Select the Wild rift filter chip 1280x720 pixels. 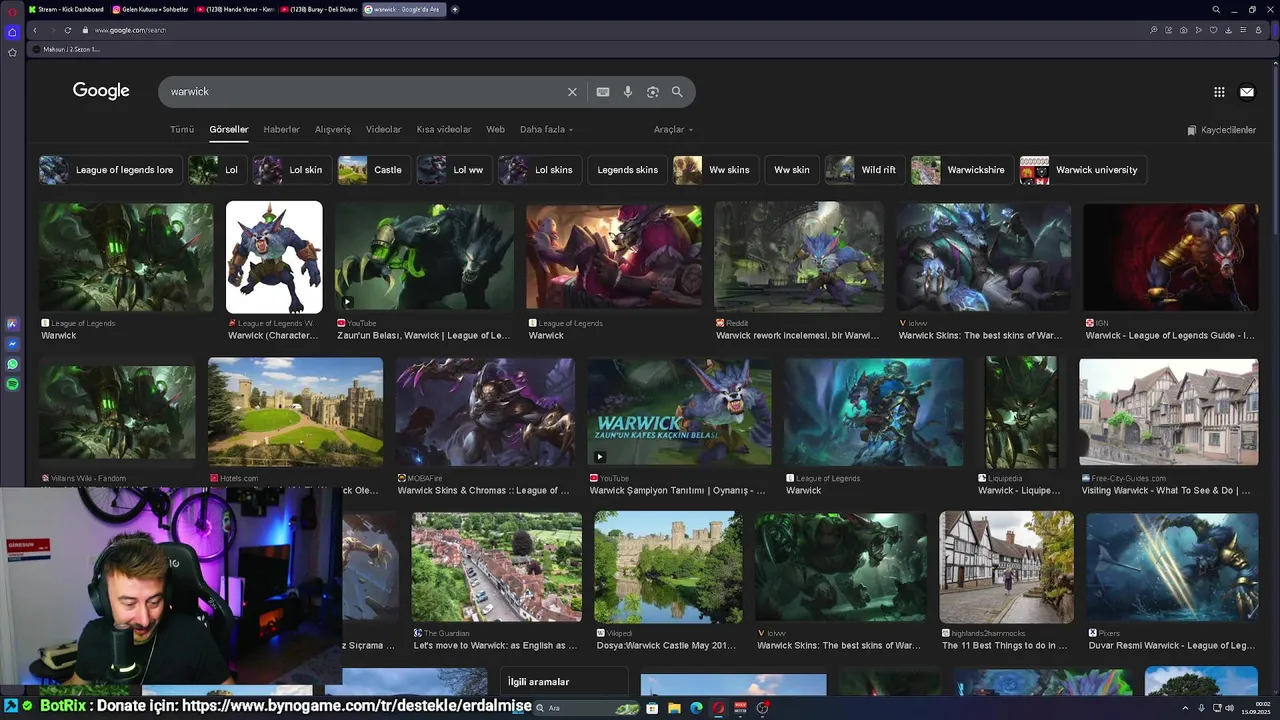coord(863,170)
